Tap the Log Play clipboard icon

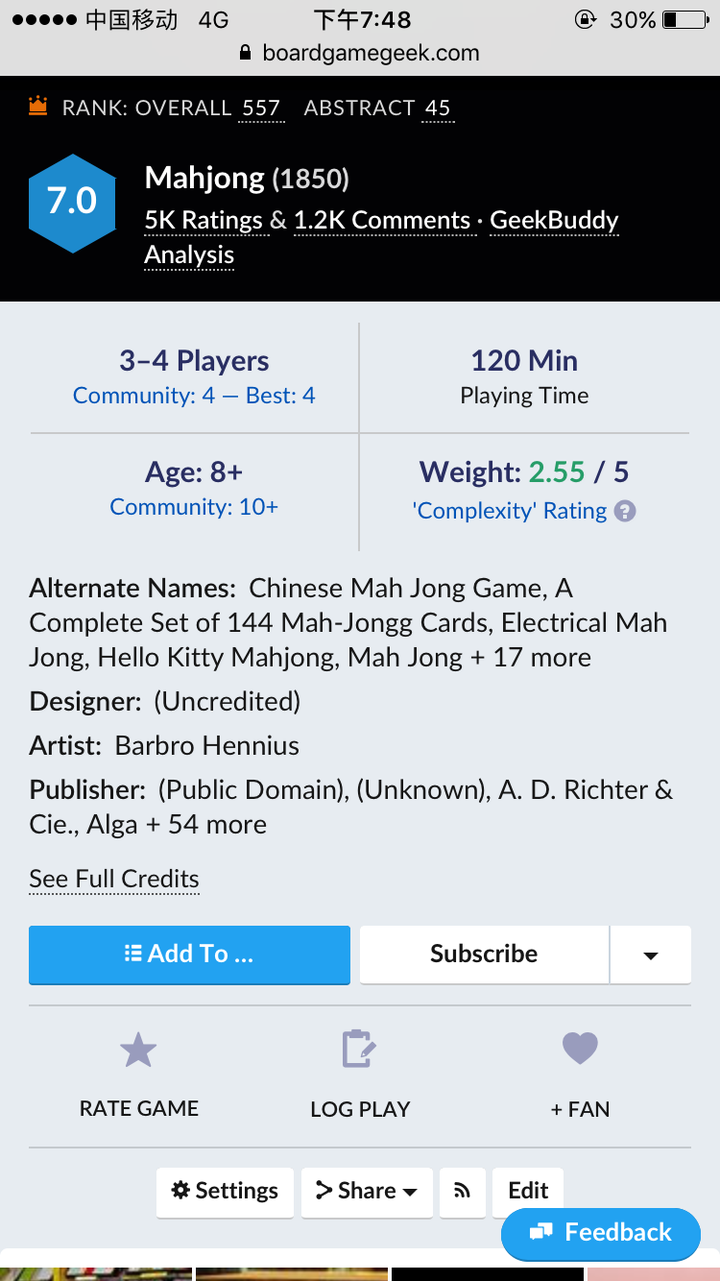[359, 1050]
